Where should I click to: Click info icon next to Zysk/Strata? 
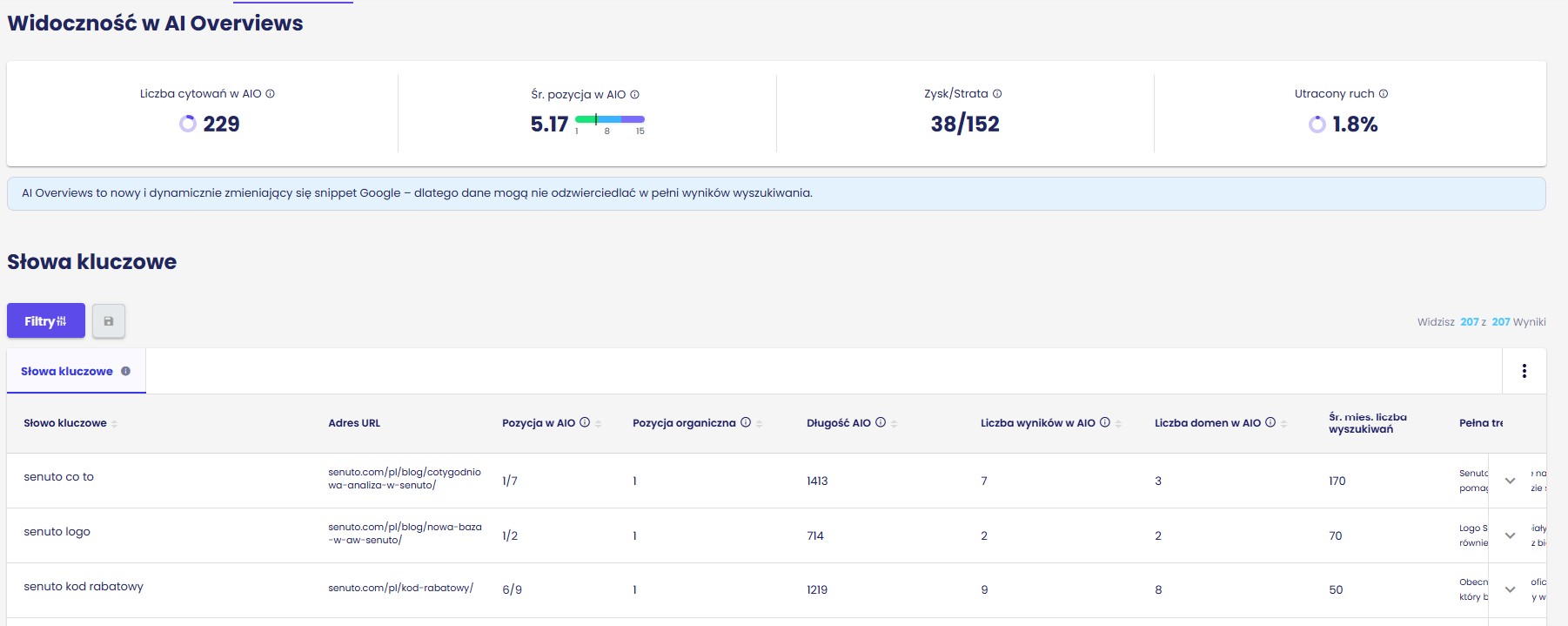click(x=997, y=94)
